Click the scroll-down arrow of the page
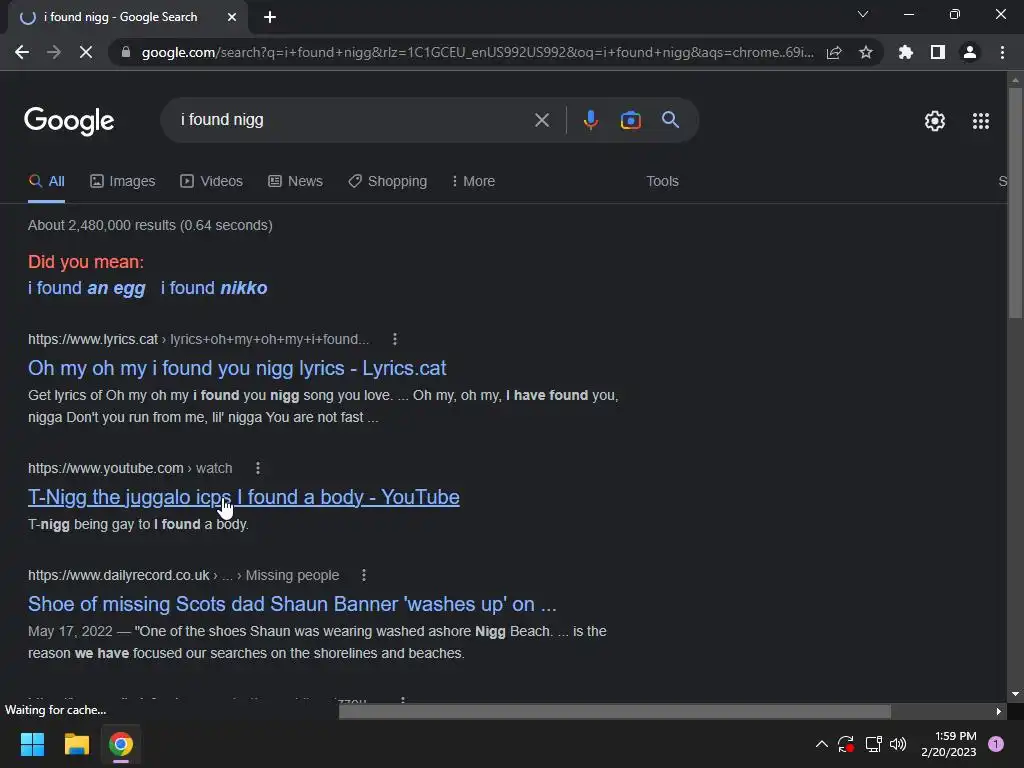The image size is (1024, 768). coord(1015,694)
